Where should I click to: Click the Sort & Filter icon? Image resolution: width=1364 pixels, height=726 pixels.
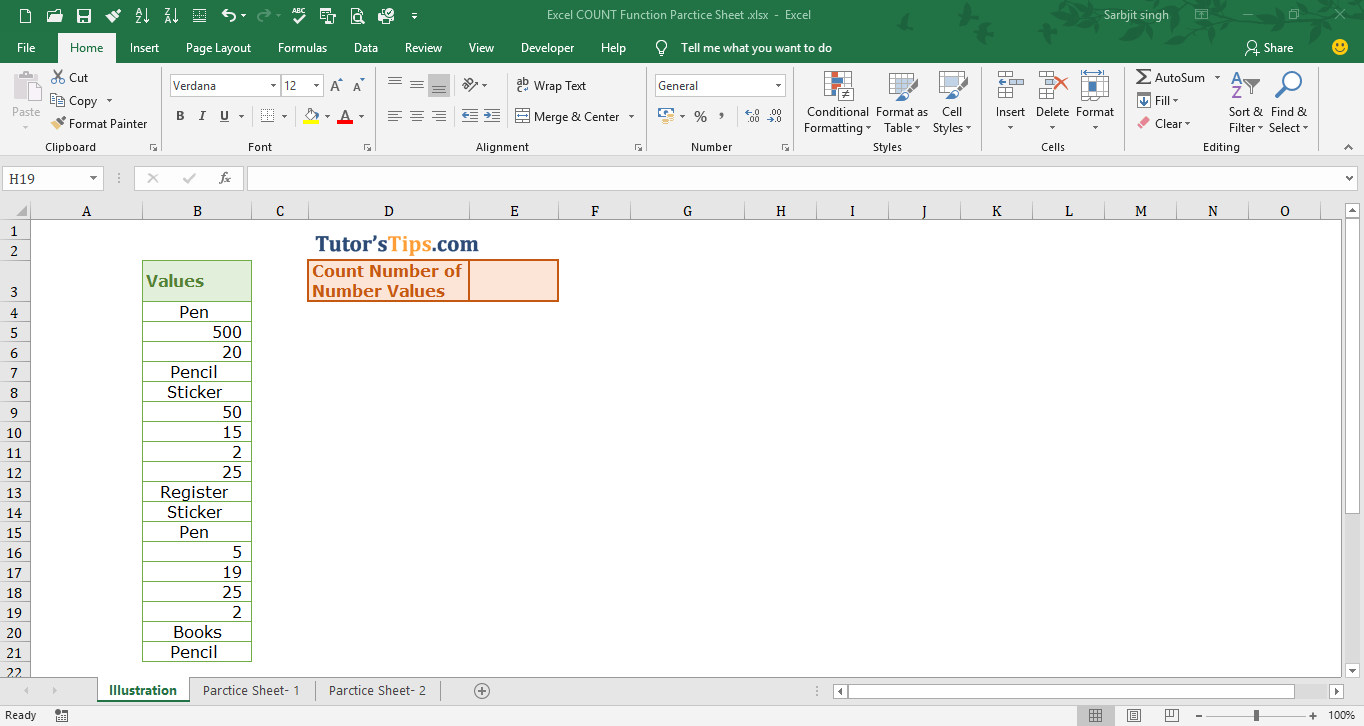1245,102
